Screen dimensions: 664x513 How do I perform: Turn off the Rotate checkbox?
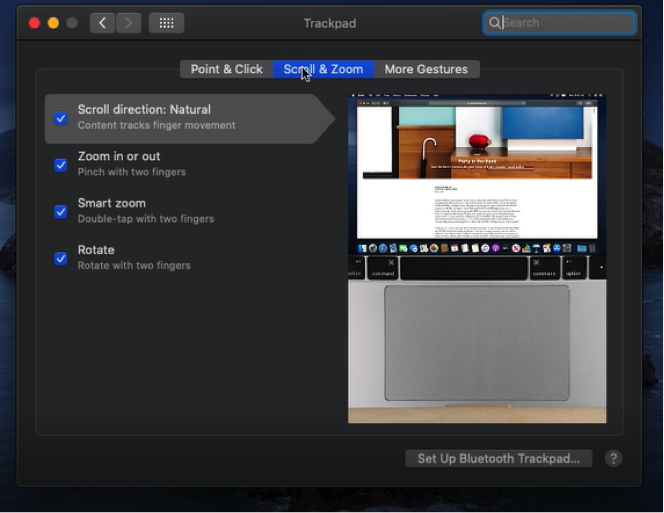[x=61, y=258]
